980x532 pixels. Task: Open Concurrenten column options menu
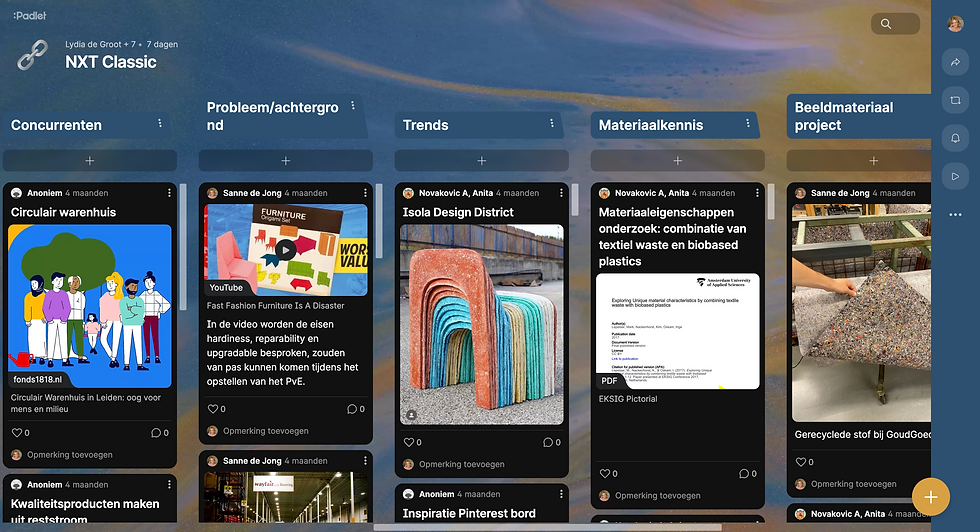coord(160,123)
